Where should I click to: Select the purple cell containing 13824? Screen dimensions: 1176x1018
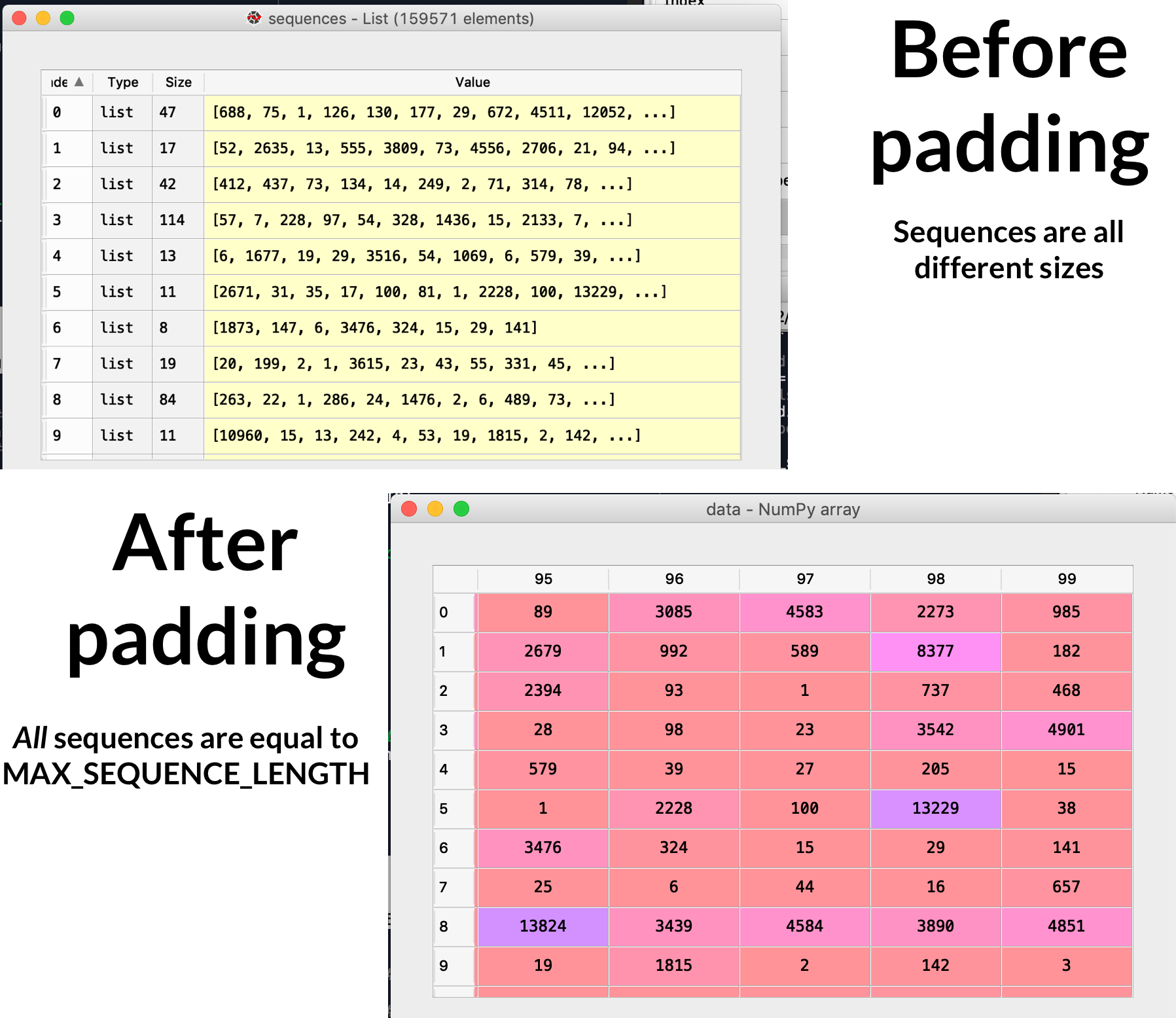point(543,926)
